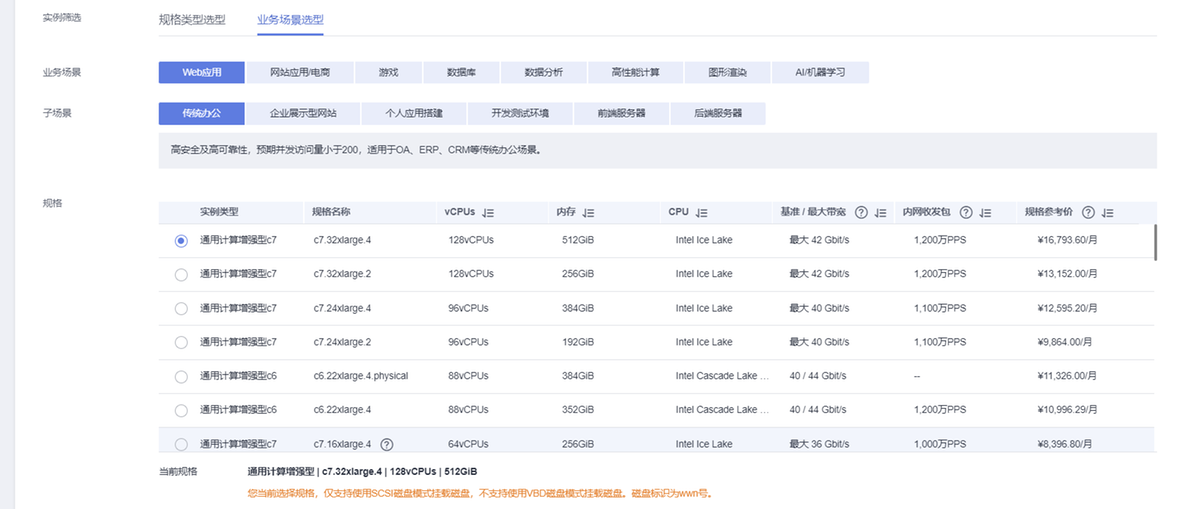Viewport: 1199px width, 509px height.
Task: Select the c6.22xlarge.4 radio button
Action: (181, 410)
